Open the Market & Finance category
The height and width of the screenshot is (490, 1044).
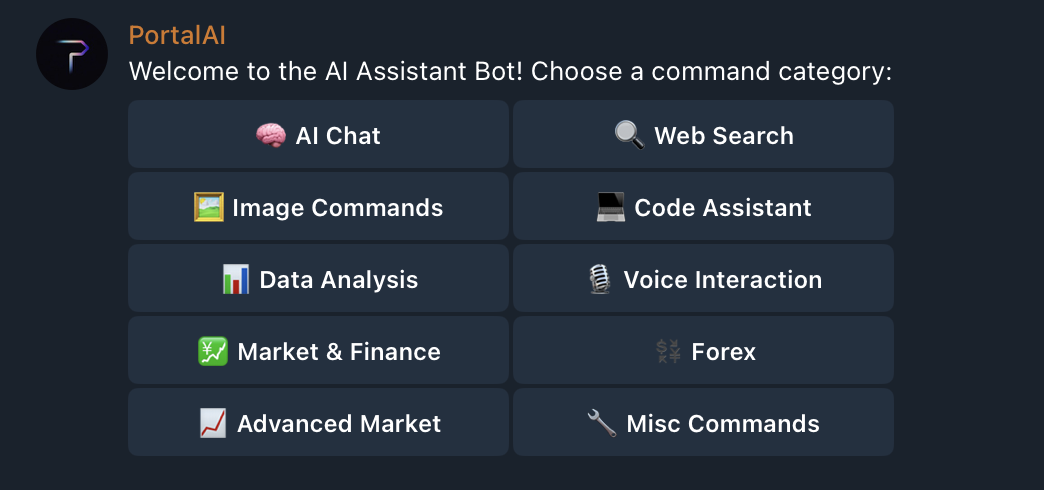(x=318, y=350)
